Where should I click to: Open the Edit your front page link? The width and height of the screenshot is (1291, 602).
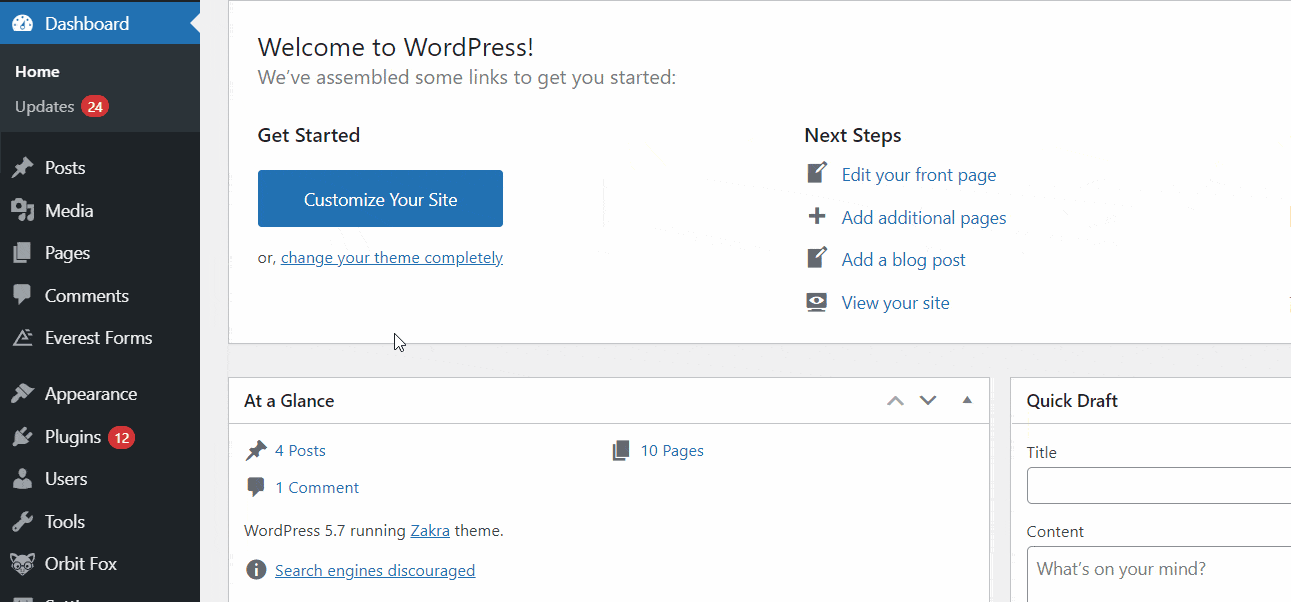[x=919, y=175]
